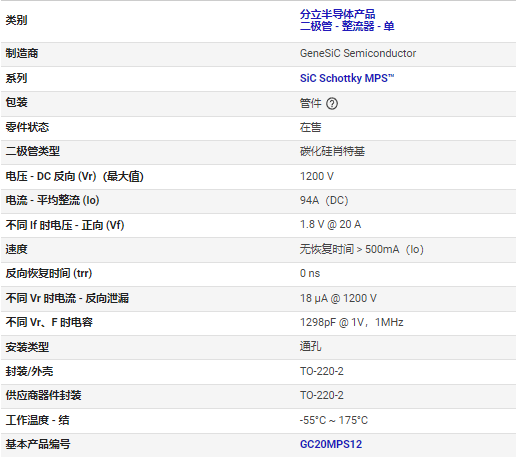This screenshot has height=457, width=516.
Task: Click the 94A (DC) current value
Action: point(324,200)
